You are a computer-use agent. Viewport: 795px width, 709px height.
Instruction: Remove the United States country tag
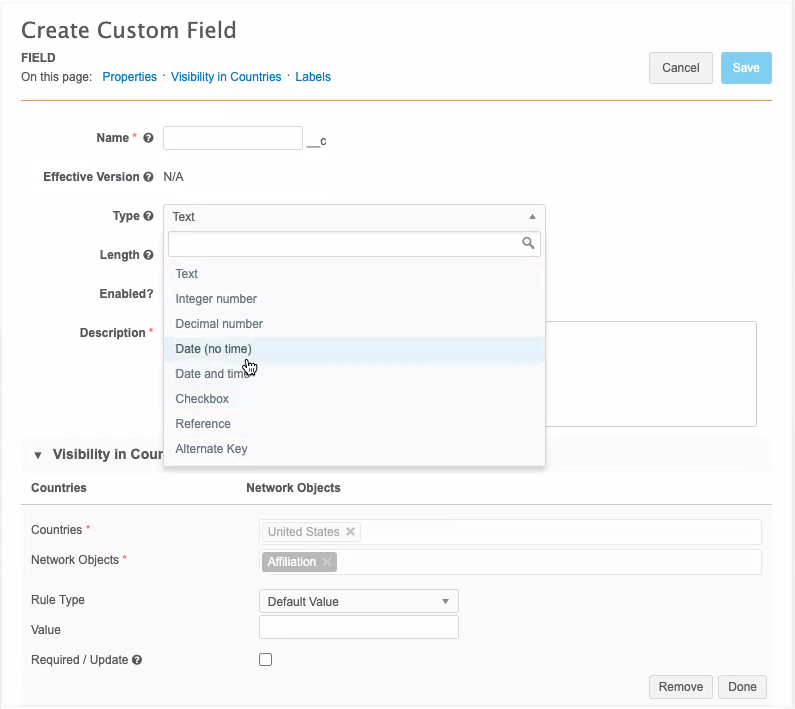351,532
